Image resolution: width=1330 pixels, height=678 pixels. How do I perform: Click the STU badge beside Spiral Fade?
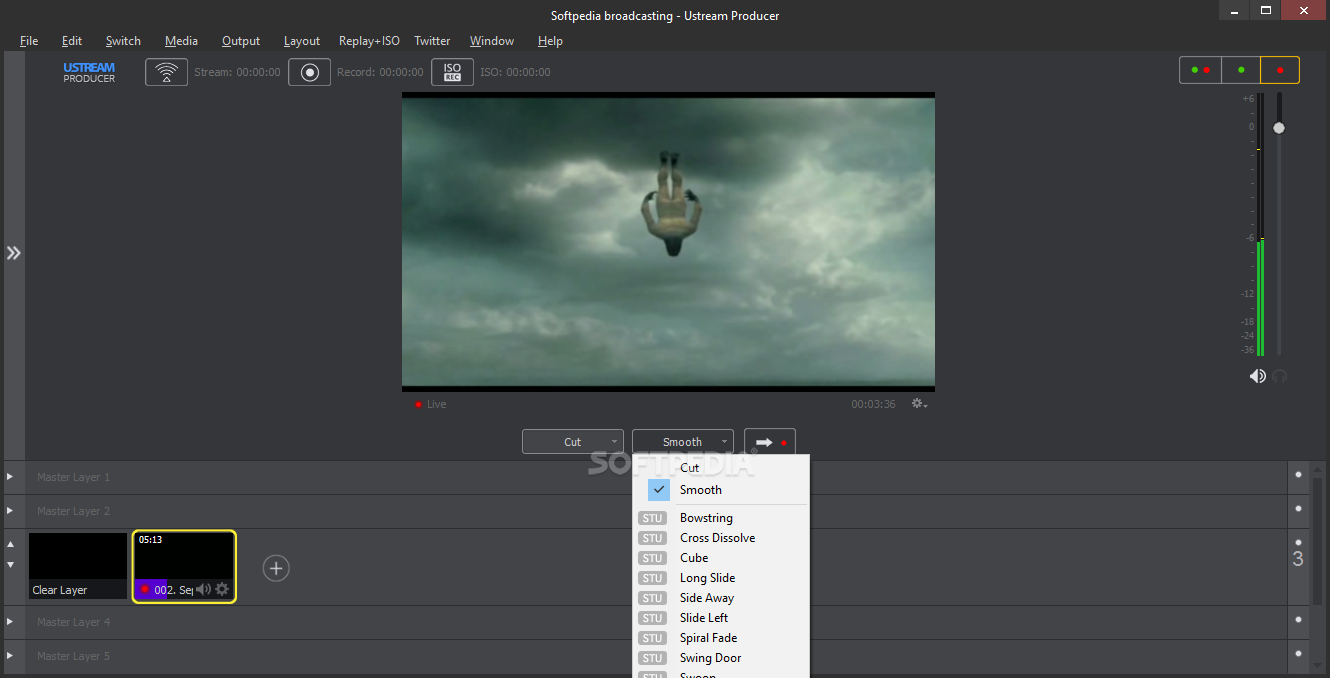click(x=653, y=638)
